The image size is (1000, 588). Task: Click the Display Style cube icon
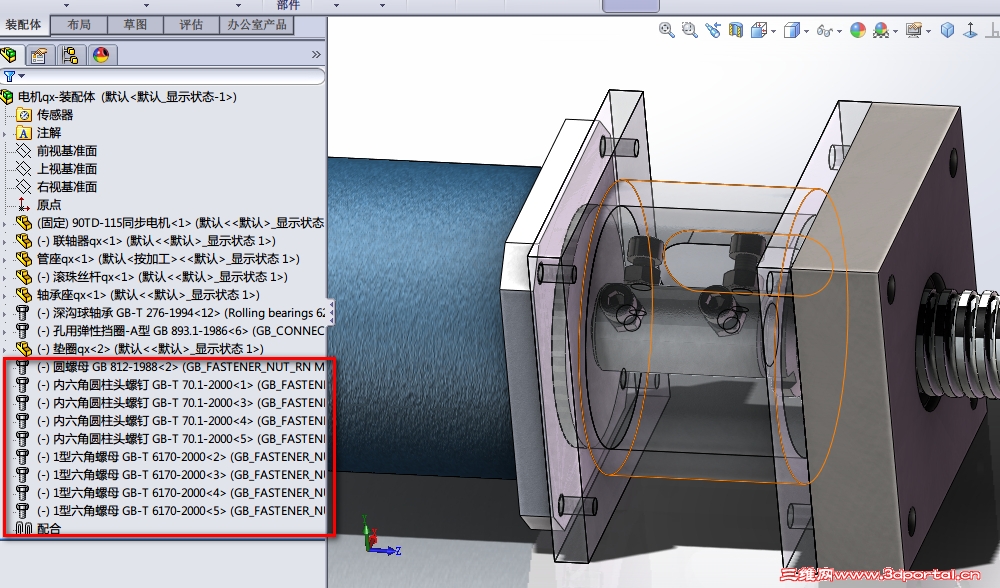point(791,30)
